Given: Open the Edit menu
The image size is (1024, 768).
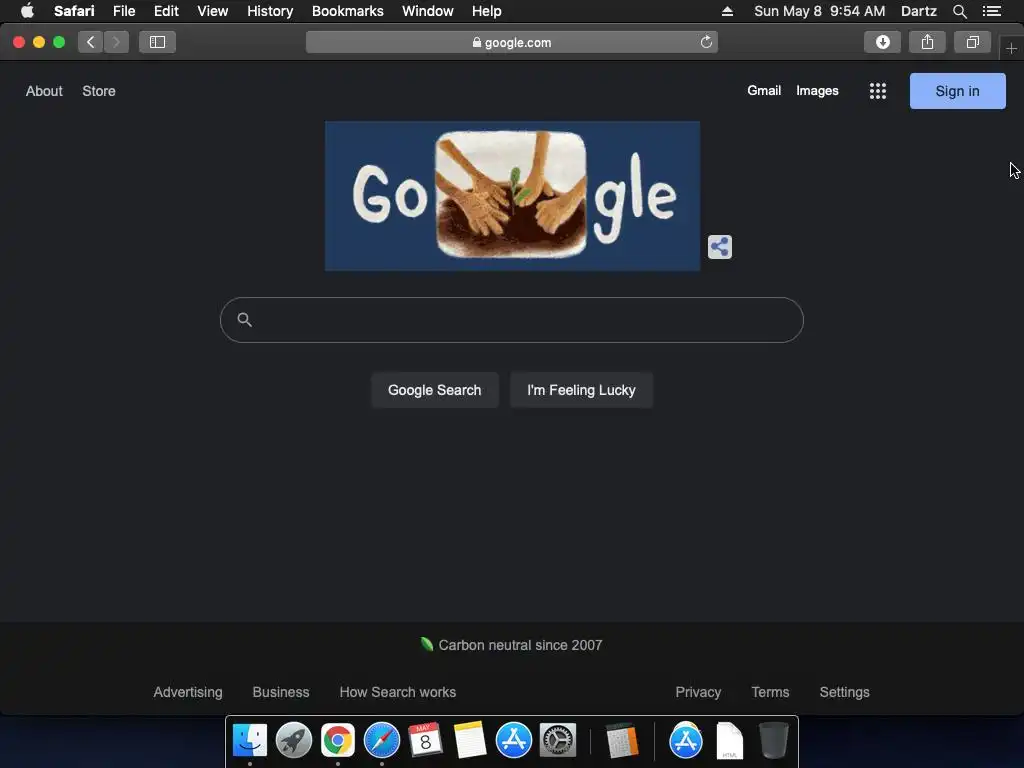Looking at the screenshot, I should pos(166,11).
